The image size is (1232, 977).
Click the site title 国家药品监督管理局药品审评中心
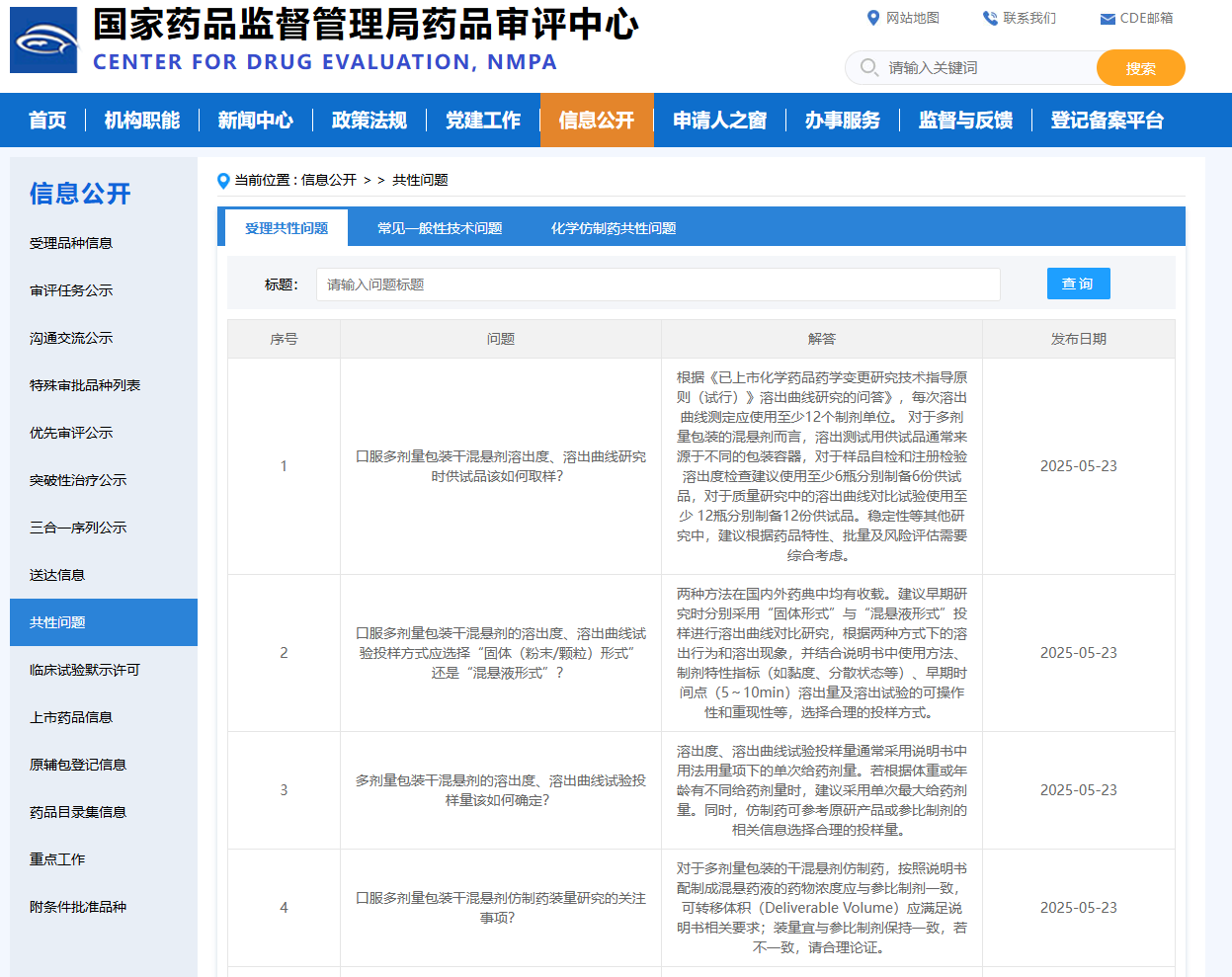coord(366,25)
